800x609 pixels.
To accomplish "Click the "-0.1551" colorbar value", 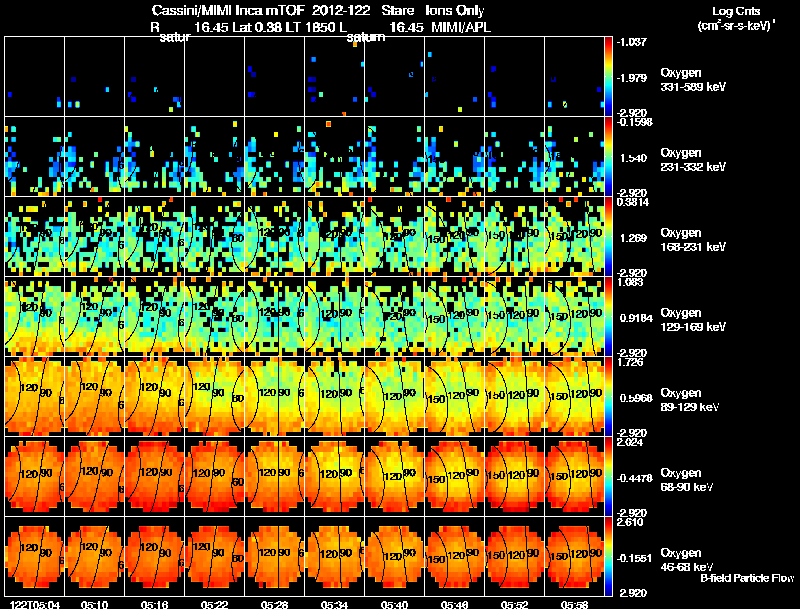I will tap(634, 559).
